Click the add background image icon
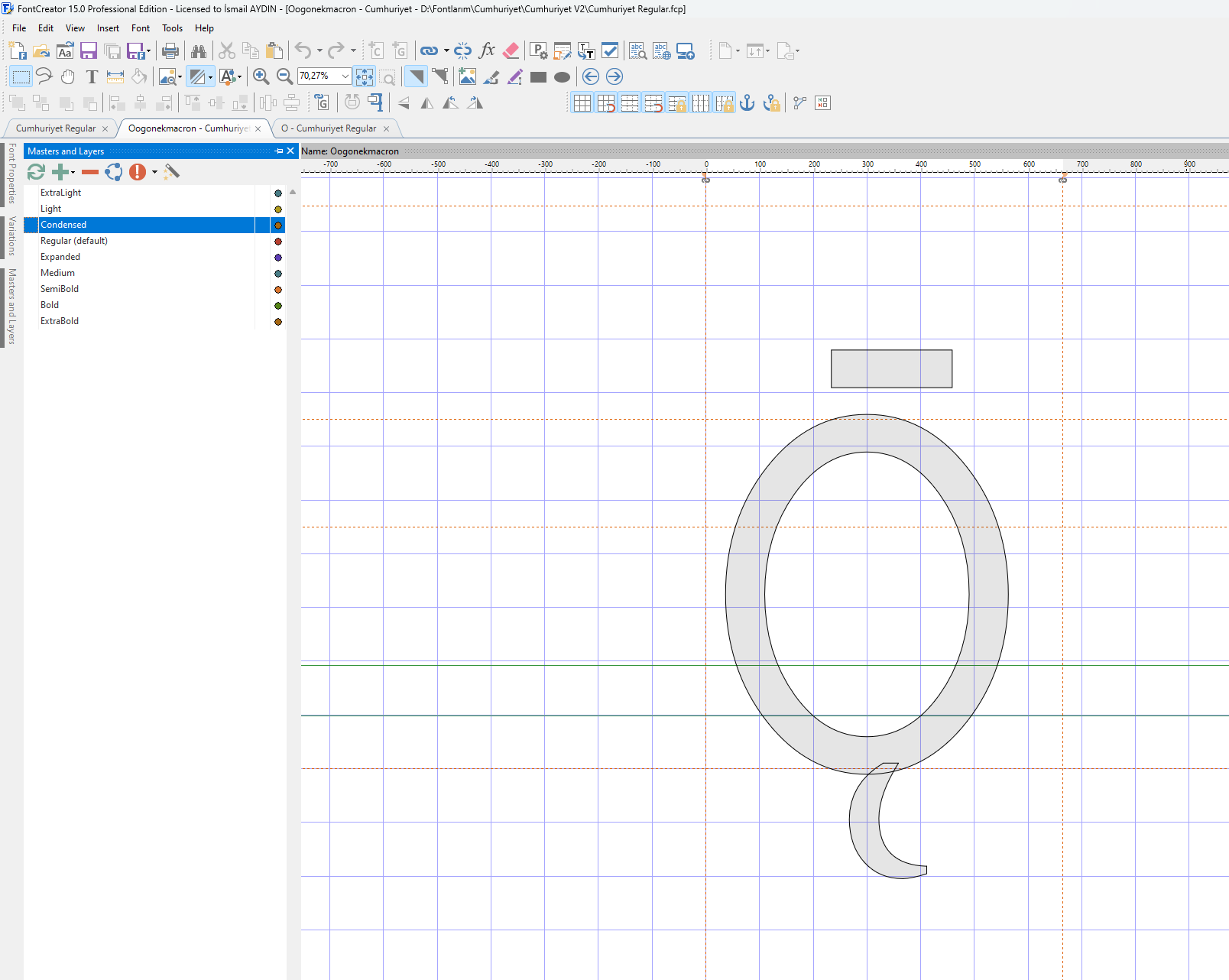The width and height of the screenshot is (1229, 980). click(468, 76)
